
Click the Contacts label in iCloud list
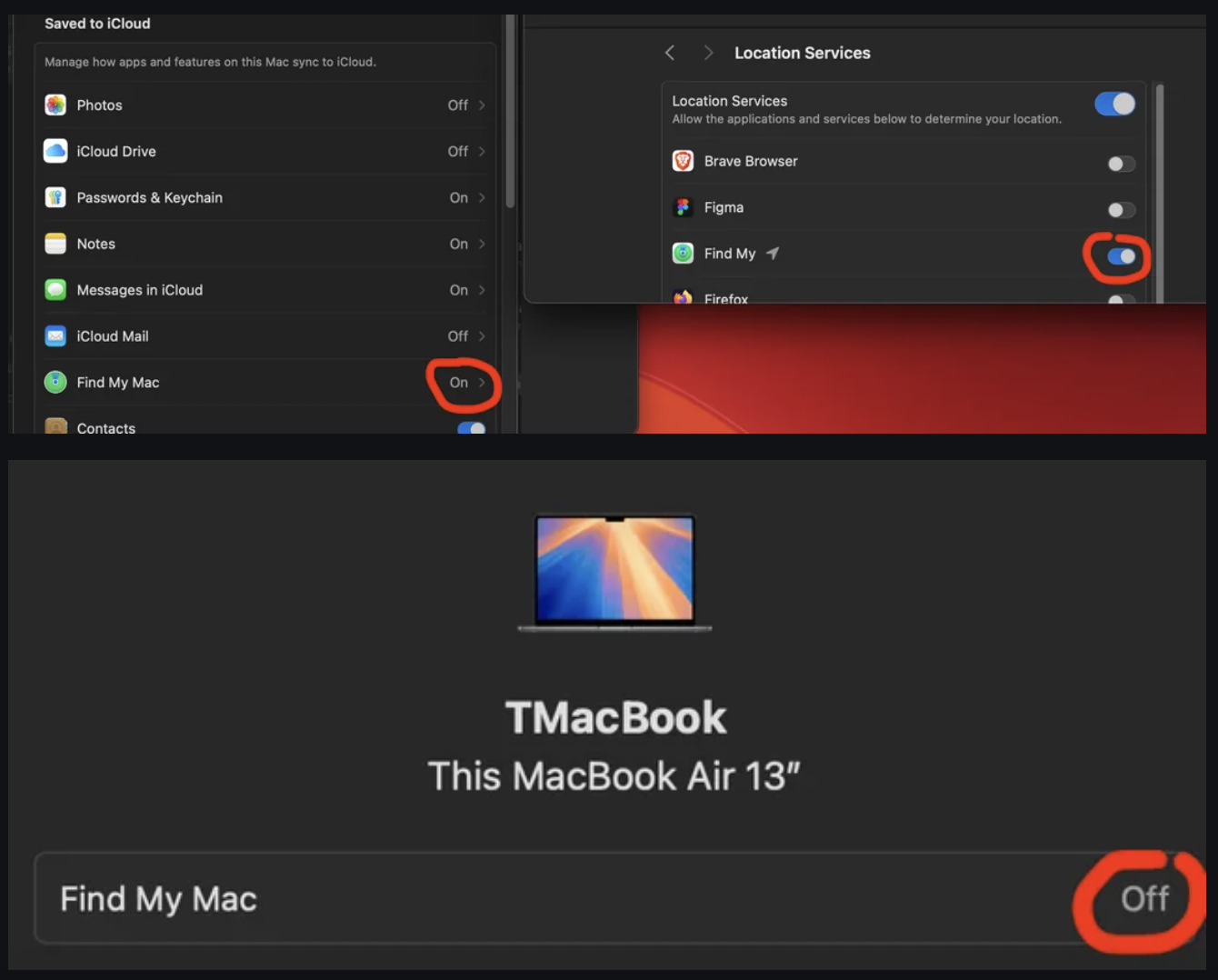[106, 427]
